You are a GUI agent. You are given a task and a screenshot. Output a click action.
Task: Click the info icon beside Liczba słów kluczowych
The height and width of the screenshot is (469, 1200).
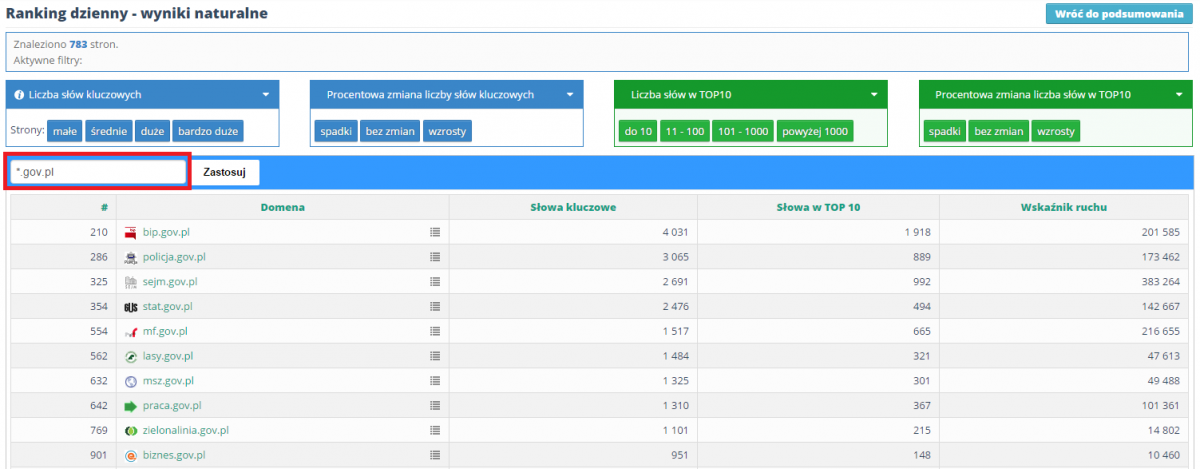19,95
